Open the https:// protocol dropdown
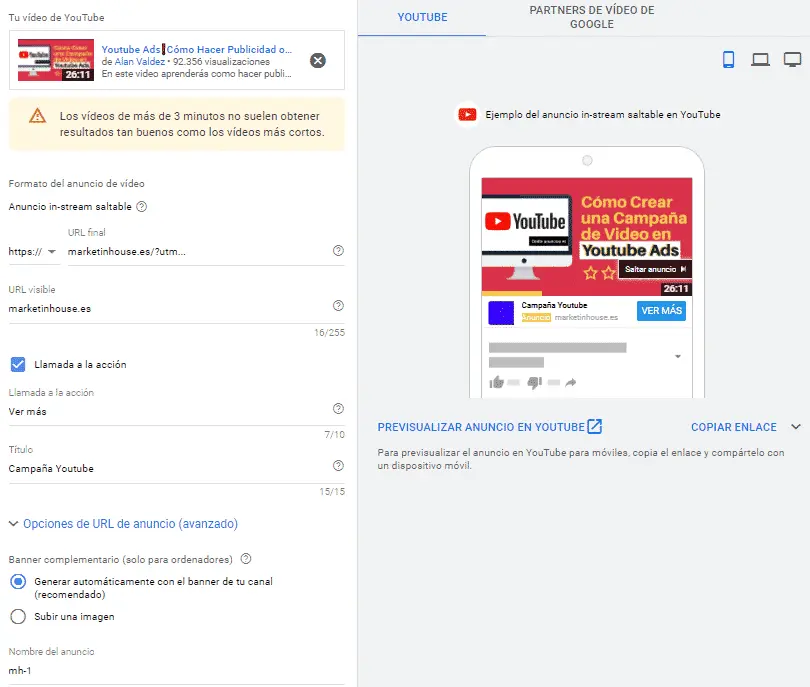This screenshot has height=687, width=810. pos(33,251)
